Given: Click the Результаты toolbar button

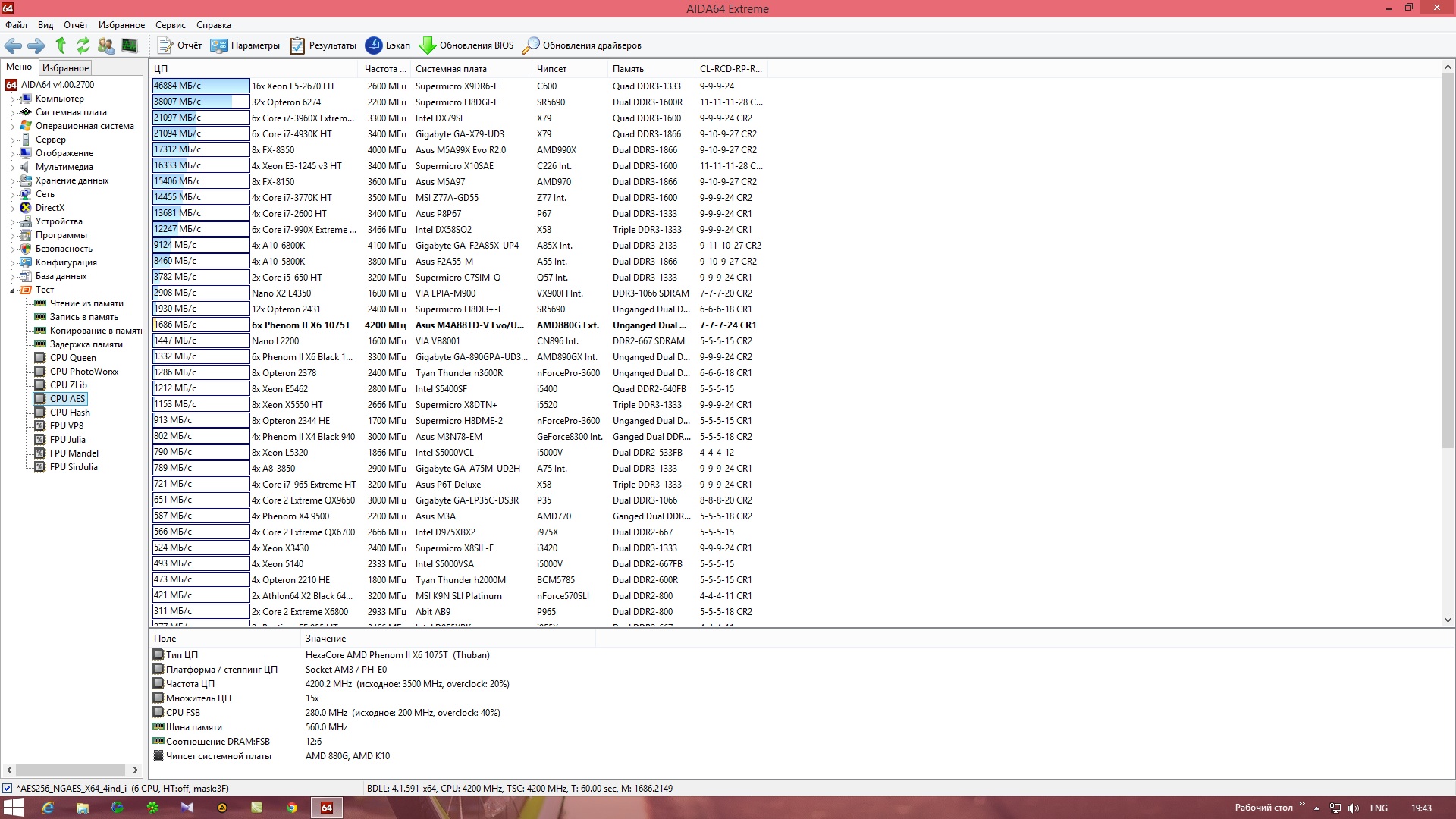Looking at the screenshot, I should (x=323, y=45).
